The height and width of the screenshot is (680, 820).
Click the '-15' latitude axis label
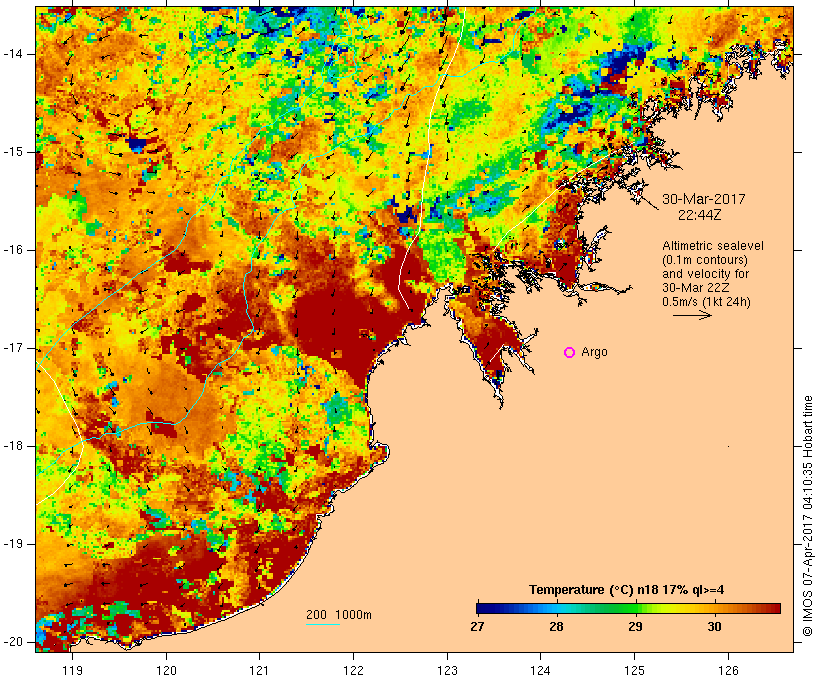(x=13, y=152)
